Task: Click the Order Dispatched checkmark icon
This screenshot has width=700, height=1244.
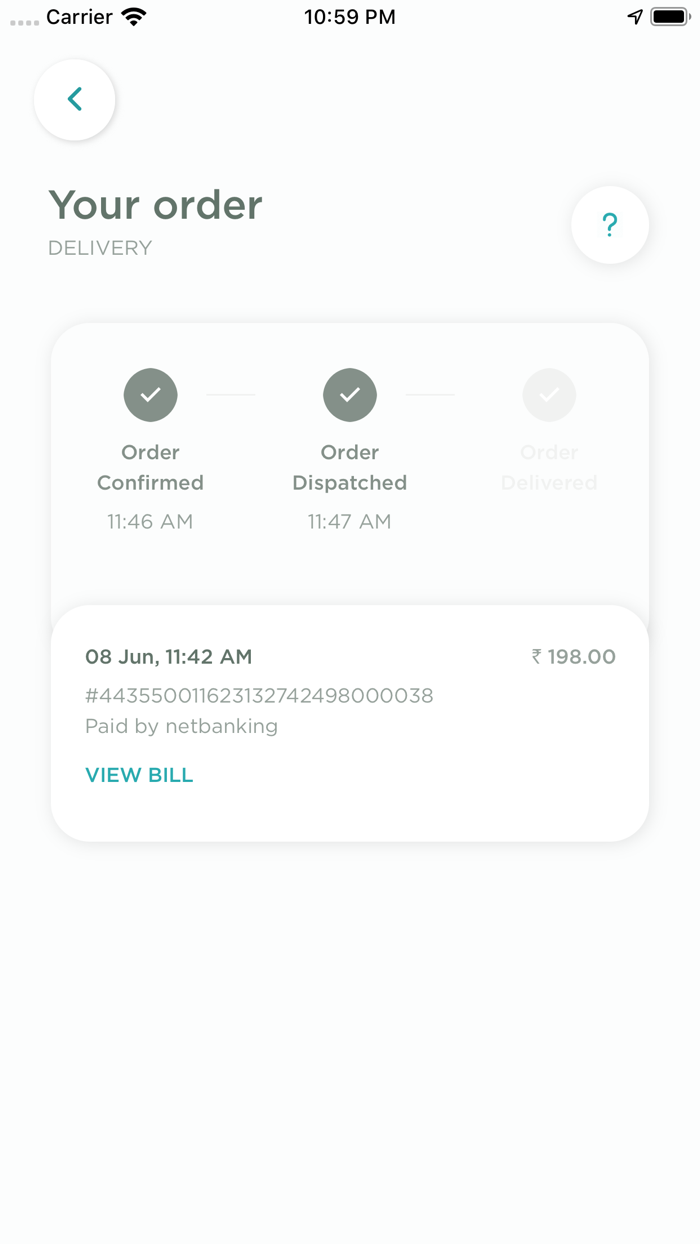Action: pyautogui.click(x=350, y=395)
